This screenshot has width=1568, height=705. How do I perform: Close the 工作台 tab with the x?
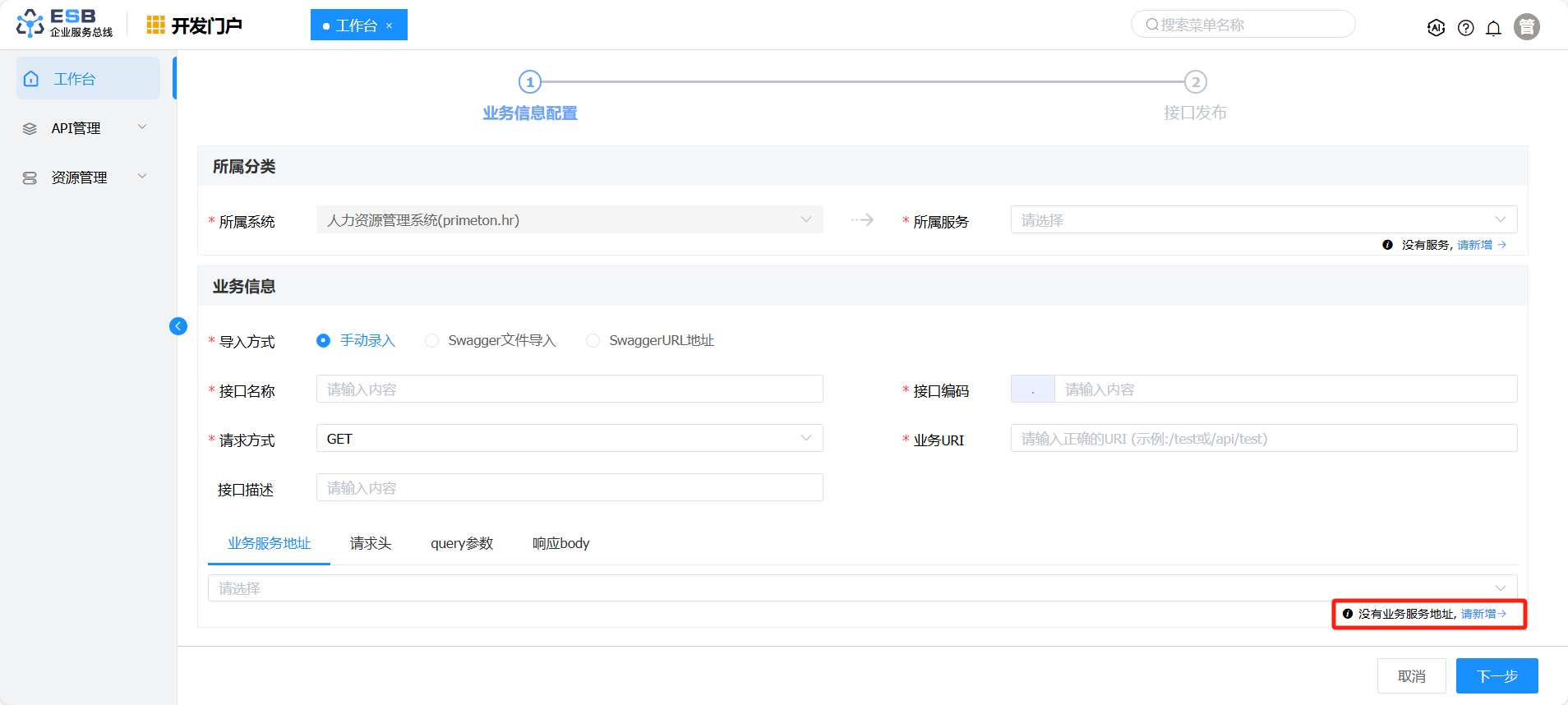[x=390, y=26]
